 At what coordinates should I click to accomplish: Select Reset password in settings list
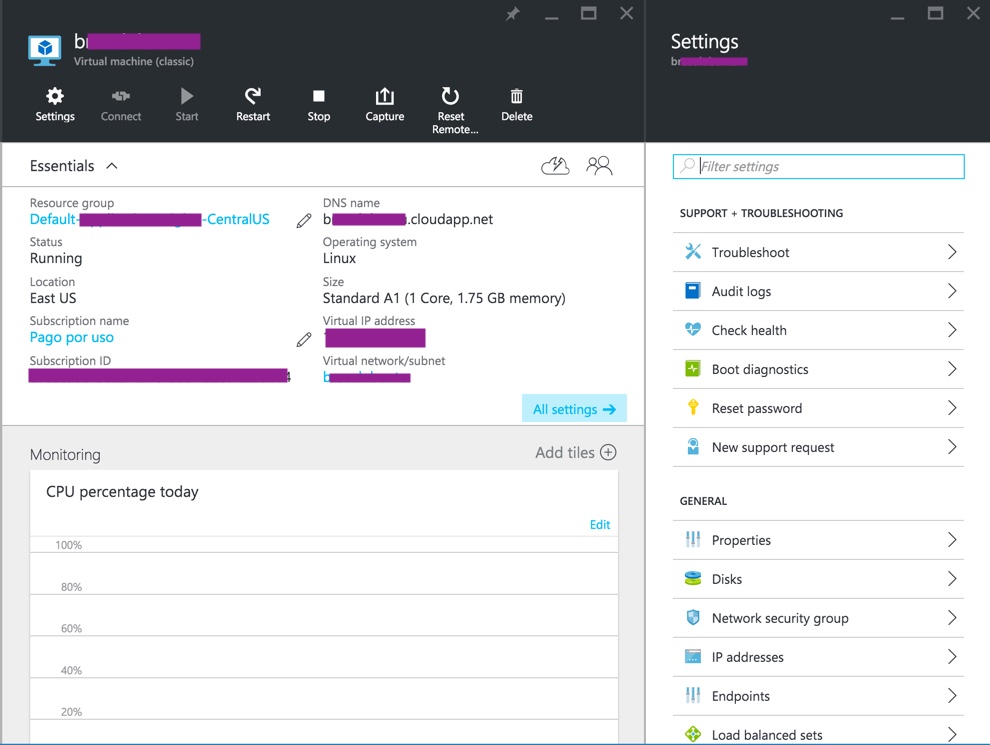(757, 408)
